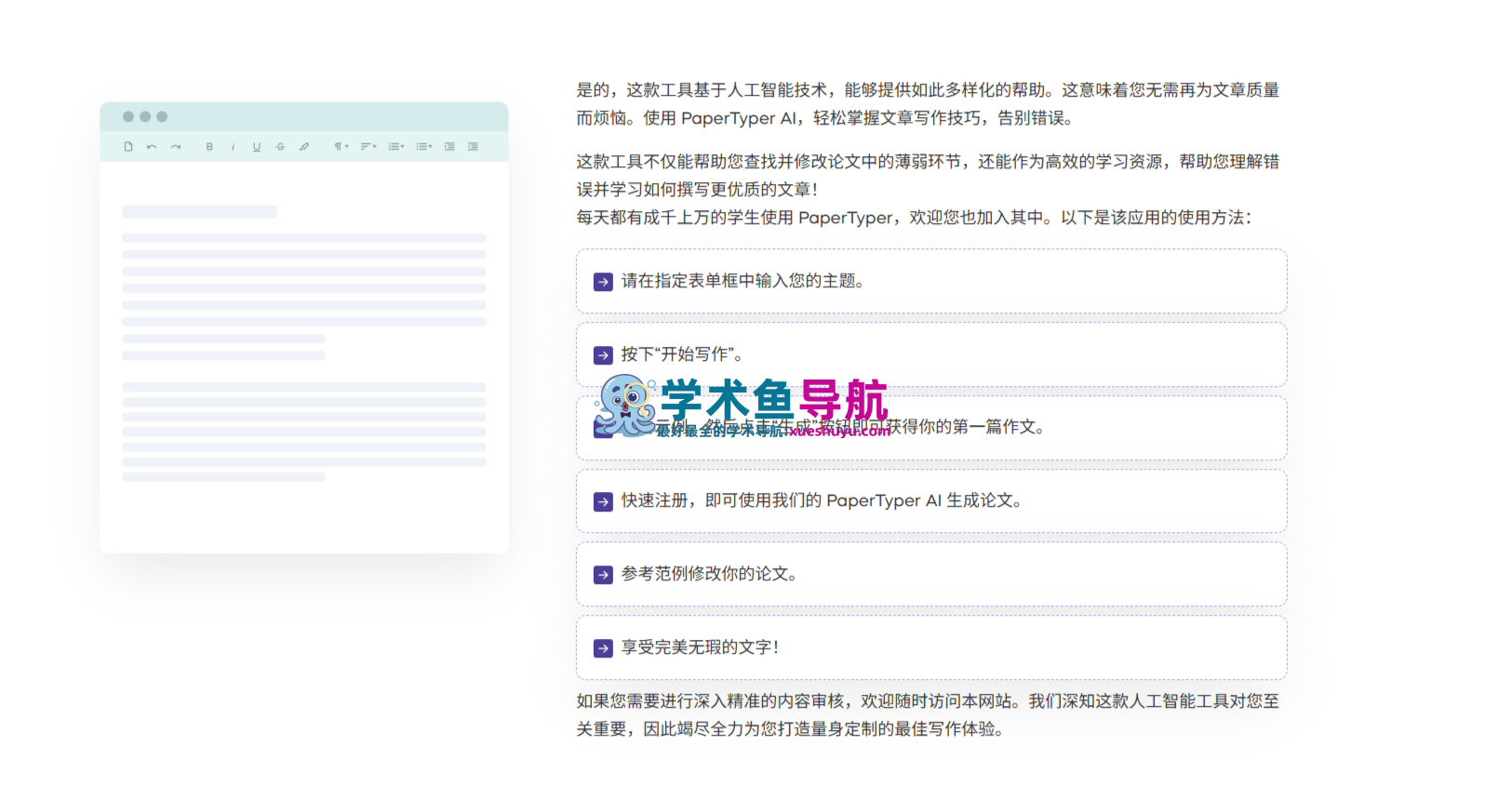Select the step text 享受完美无瑕的文字！
1485x812 pixels.
click(x=701, y=647)
